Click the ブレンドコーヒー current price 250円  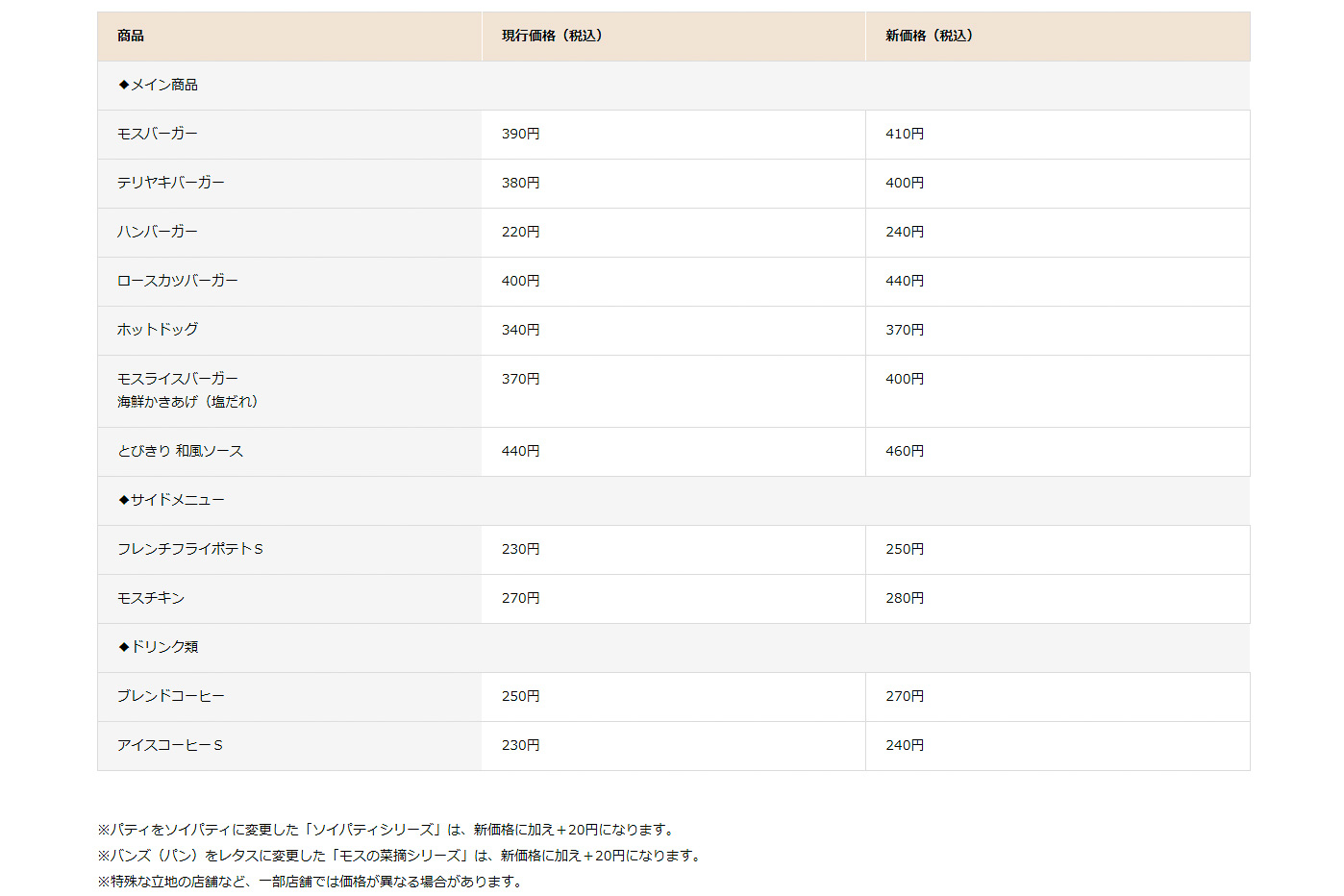(x=520, y=696)
